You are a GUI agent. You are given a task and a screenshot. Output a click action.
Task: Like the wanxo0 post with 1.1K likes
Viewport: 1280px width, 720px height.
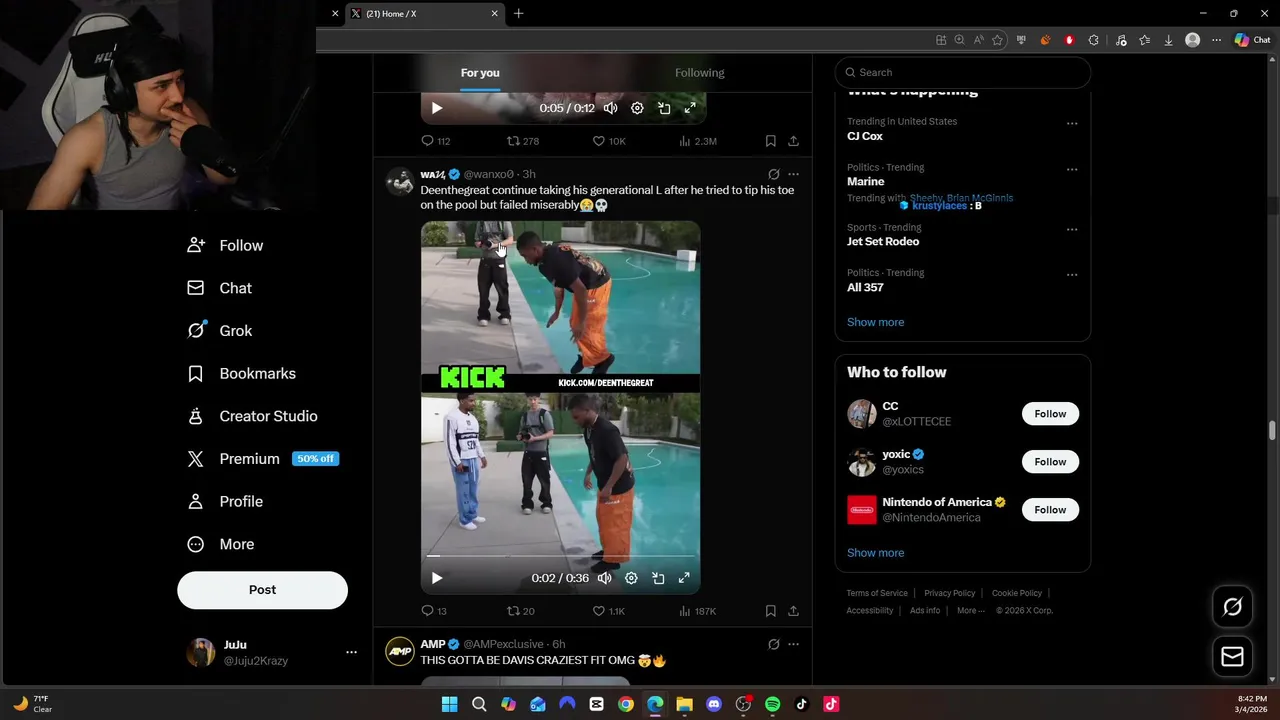pos(609,611)
